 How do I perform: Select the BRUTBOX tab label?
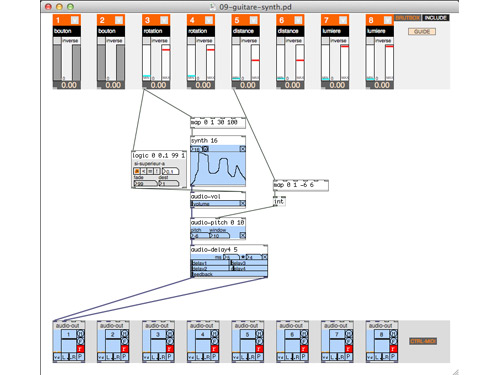point(408,18)
